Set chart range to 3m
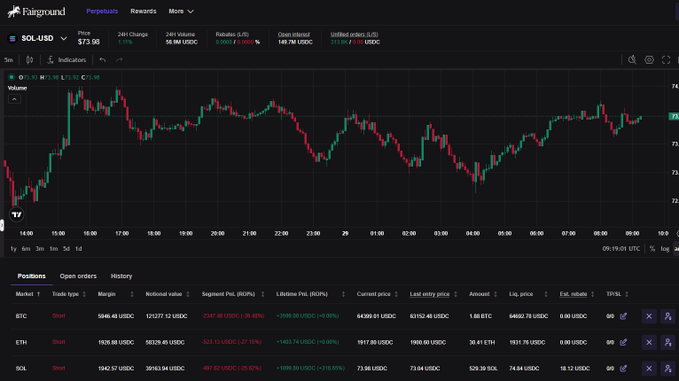679x381 pixels. tap(39, 249)
